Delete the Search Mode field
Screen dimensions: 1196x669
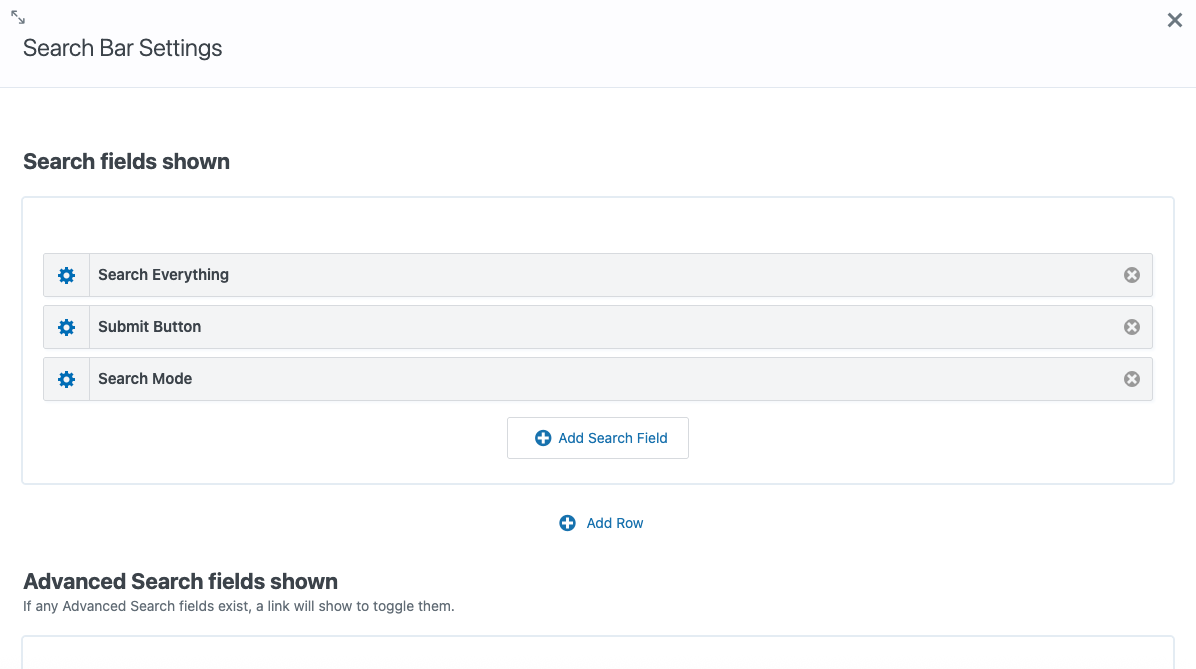(1131, 379)
